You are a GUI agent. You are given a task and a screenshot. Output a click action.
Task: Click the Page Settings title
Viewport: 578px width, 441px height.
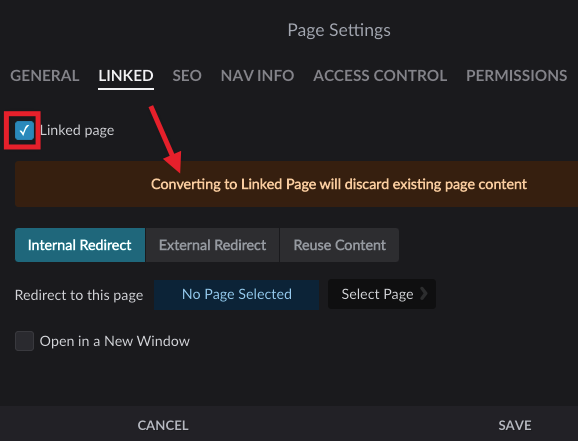coord(339,30)
